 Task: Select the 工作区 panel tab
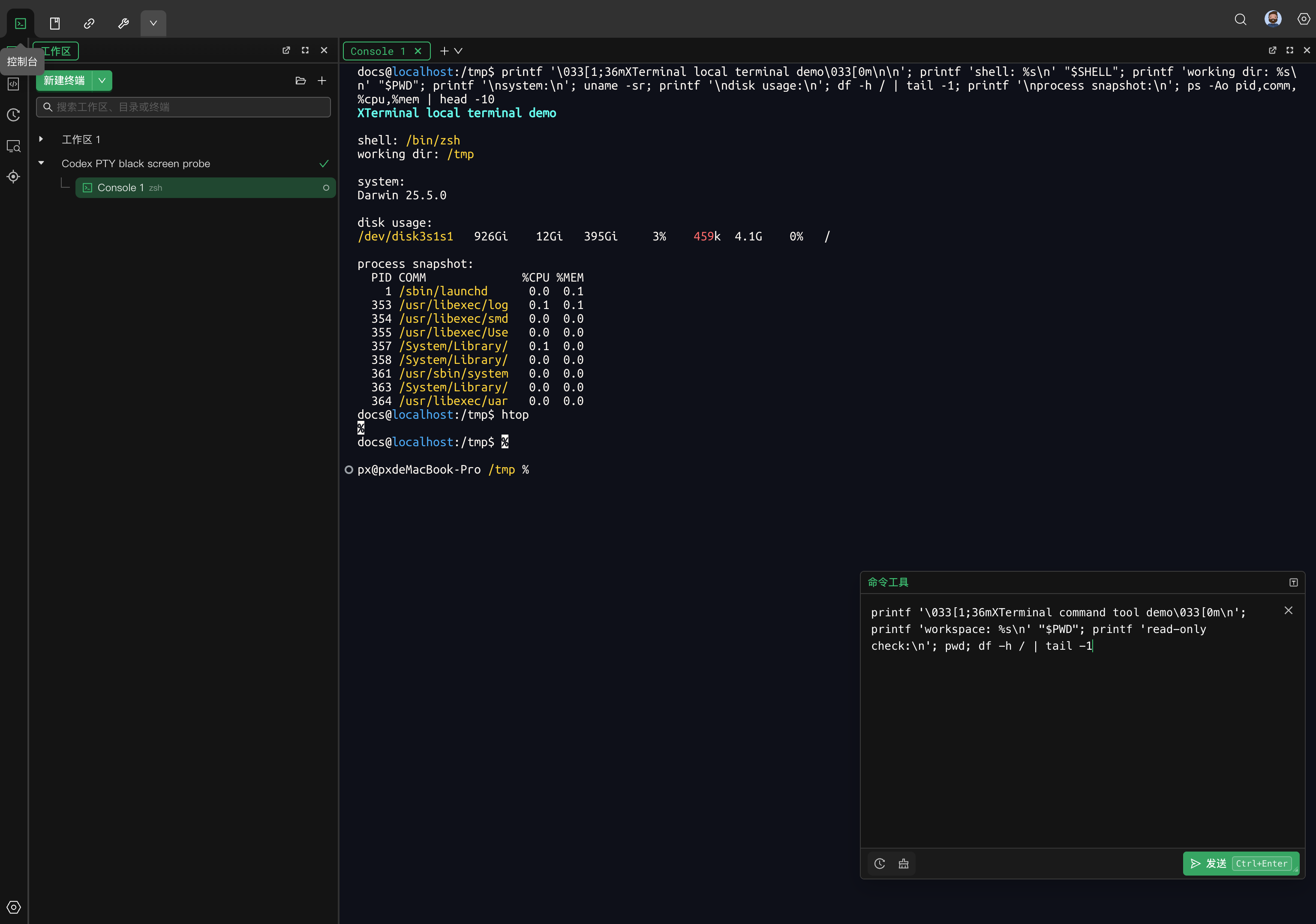point(56,51)
